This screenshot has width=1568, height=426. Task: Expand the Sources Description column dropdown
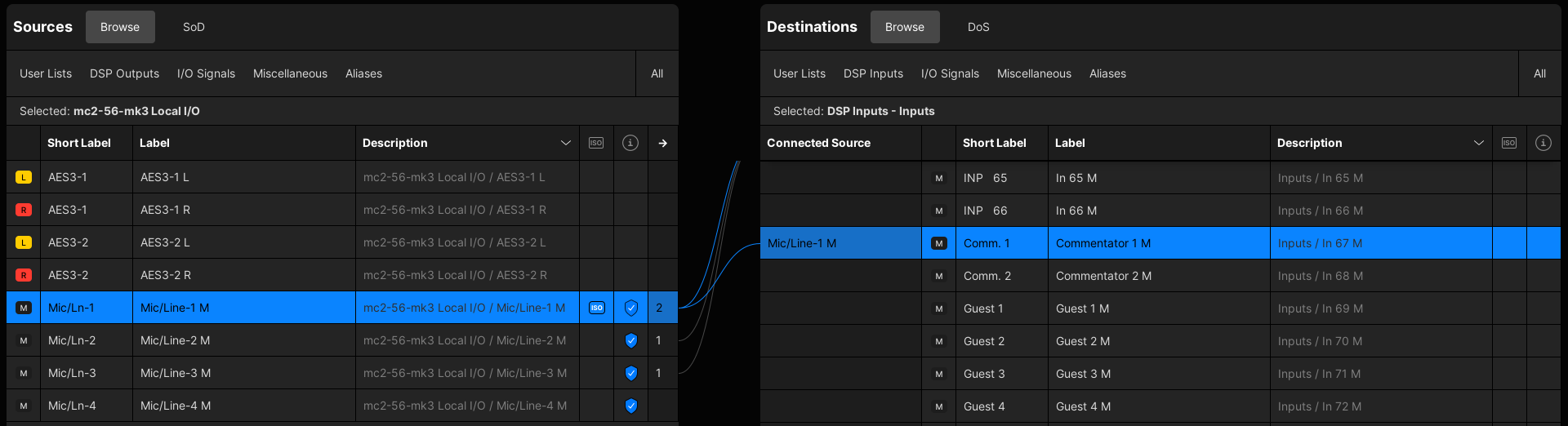(565, 143)
